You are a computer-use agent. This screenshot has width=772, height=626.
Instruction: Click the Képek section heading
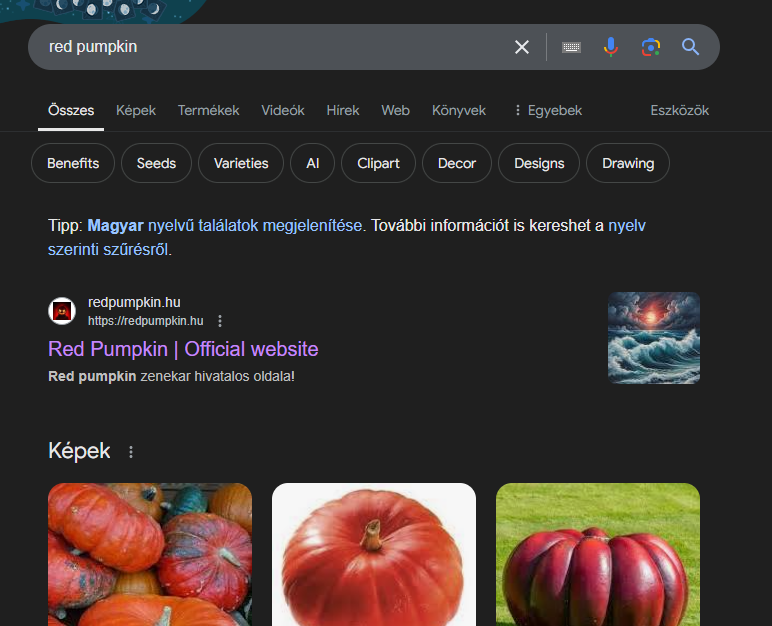point(79,451)
